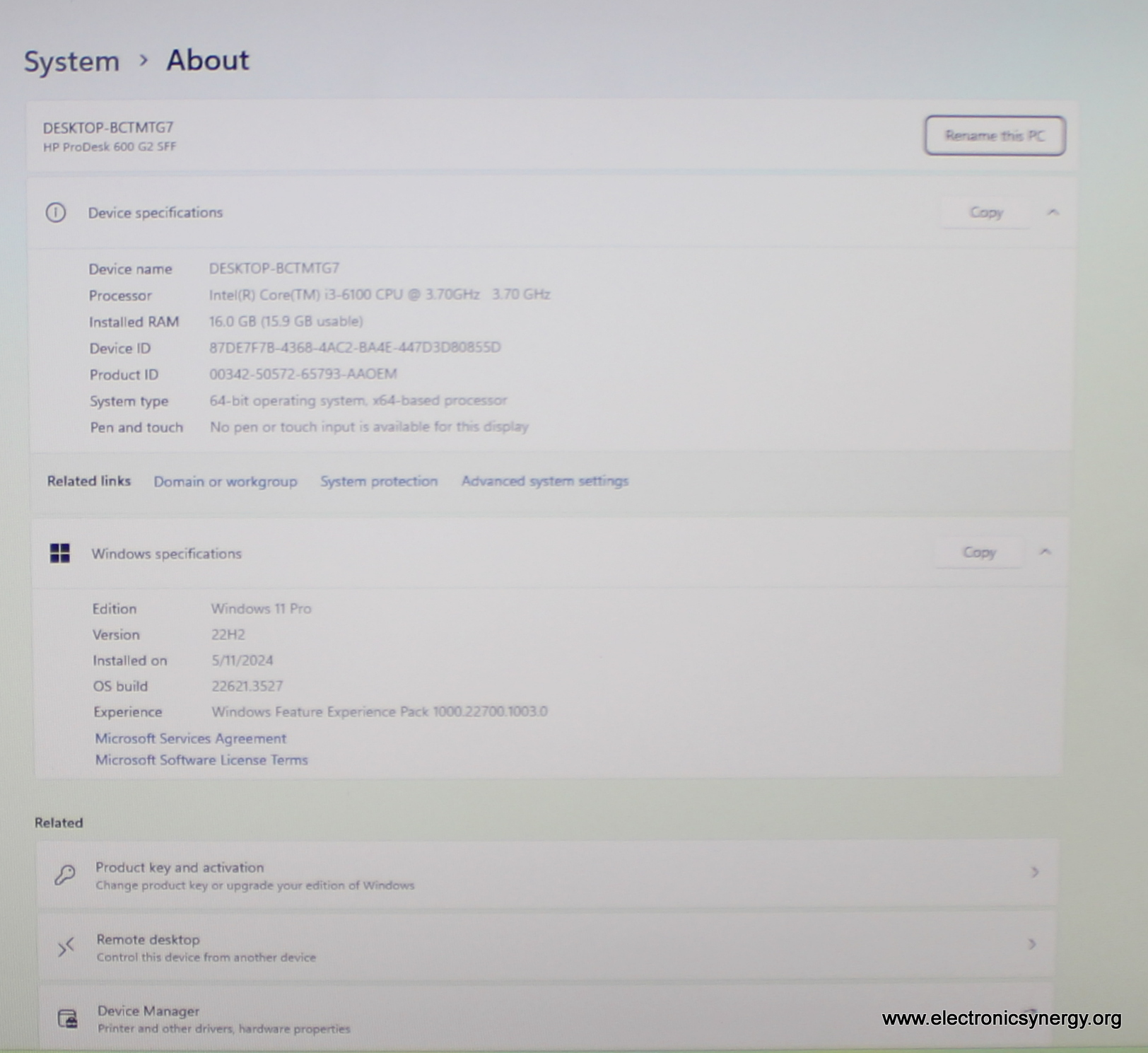Open the Remote desktop arrow

tap(1032, 944)
